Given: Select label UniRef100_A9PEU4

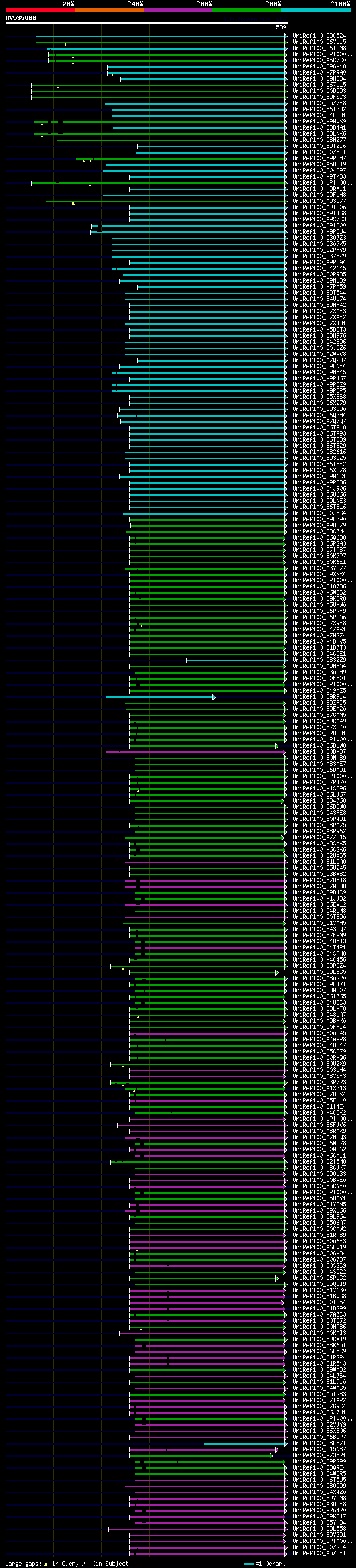Looking at the screenshot, I should (319, 232).
